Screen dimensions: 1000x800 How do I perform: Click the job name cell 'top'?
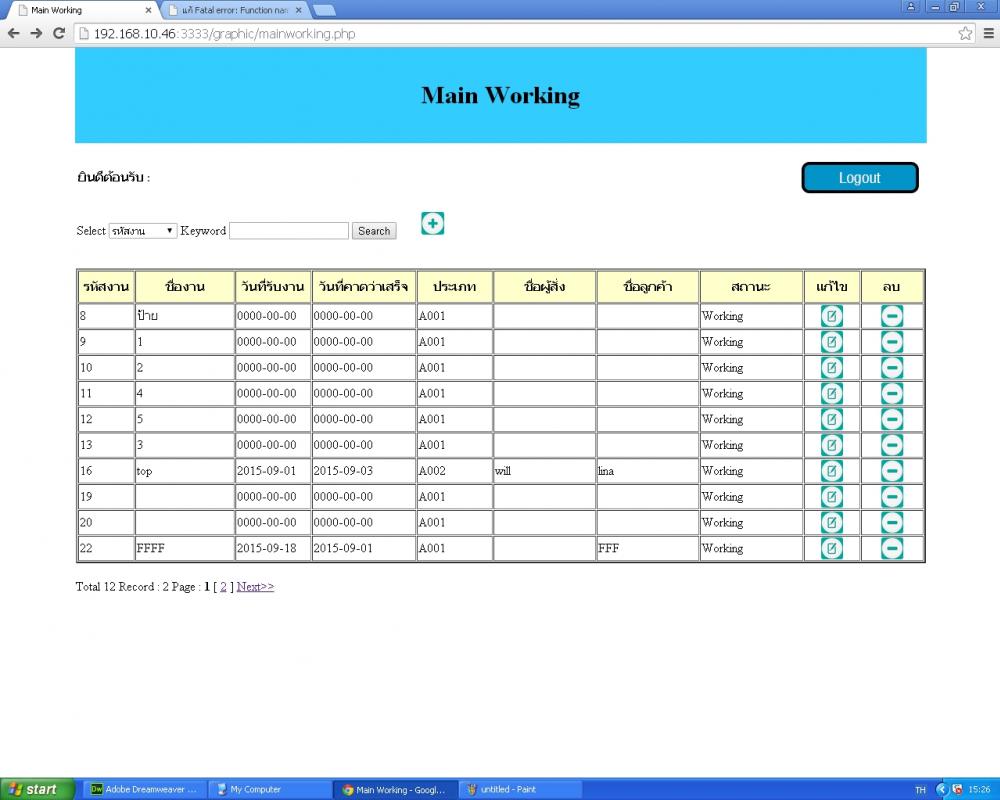[x=185, y=471]
